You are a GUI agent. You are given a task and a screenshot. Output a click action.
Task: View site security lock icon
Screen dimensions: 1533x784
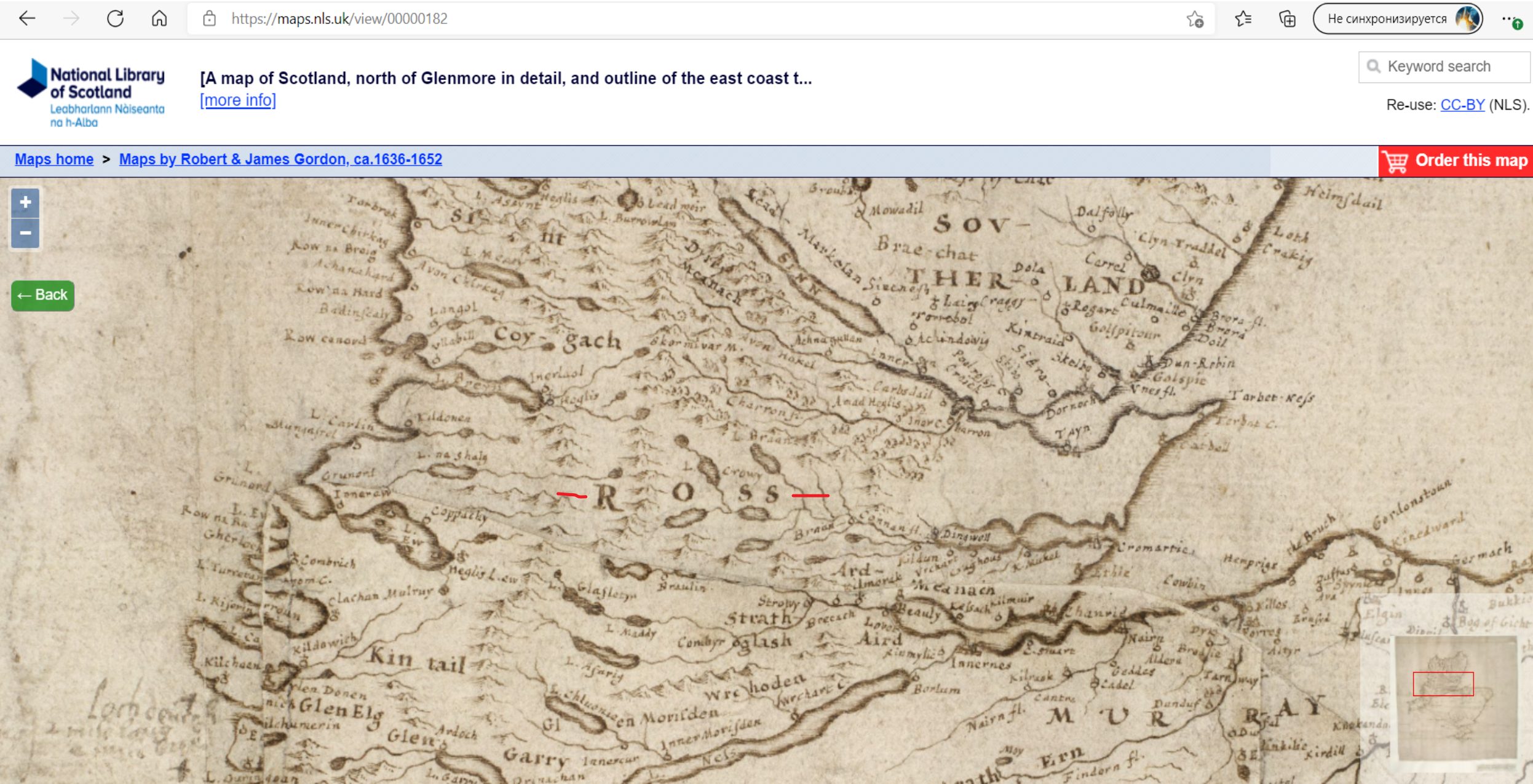tap(209, 18)
